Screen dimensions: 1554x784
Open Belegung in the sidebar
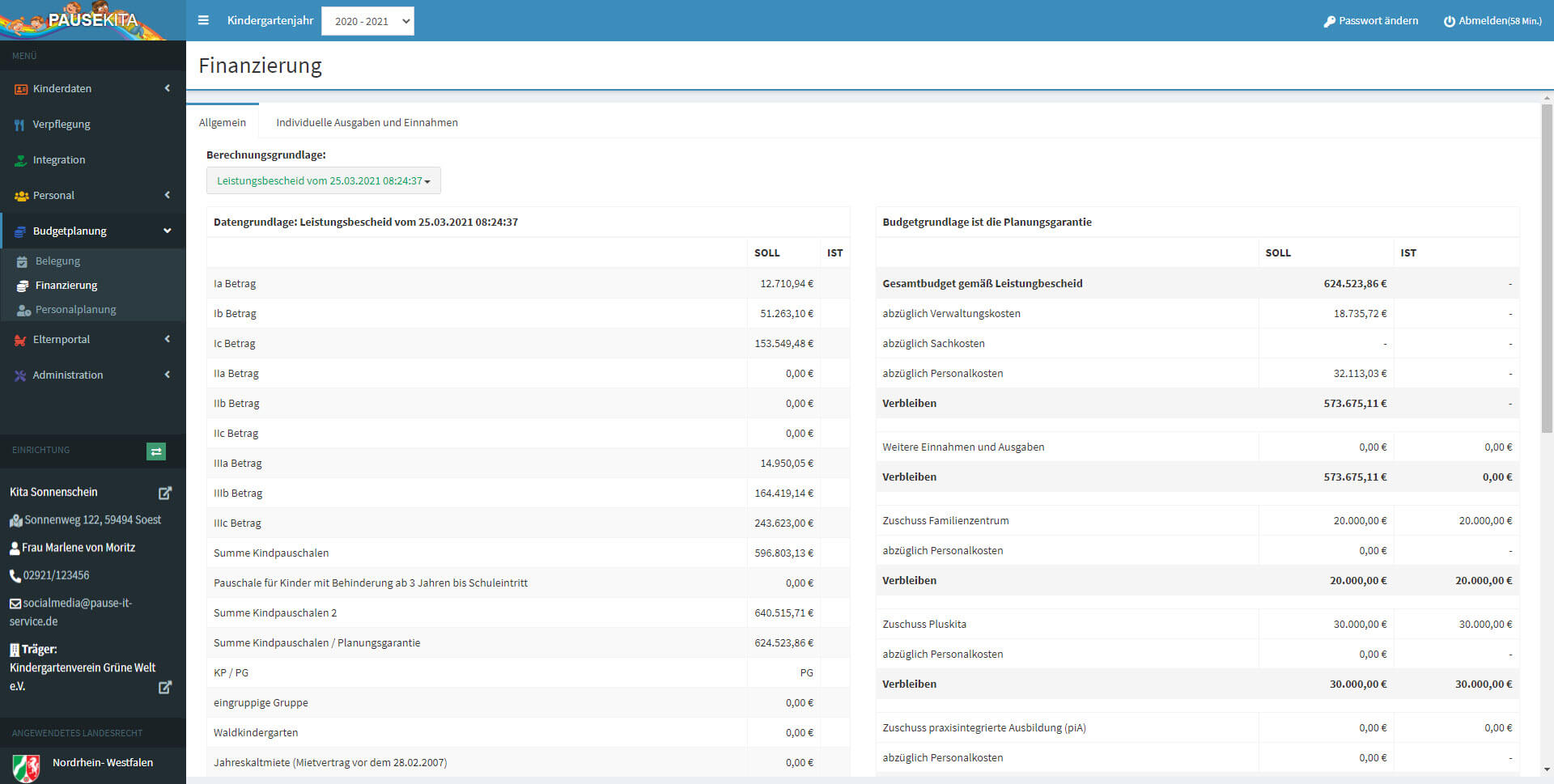tap(57, 261)
